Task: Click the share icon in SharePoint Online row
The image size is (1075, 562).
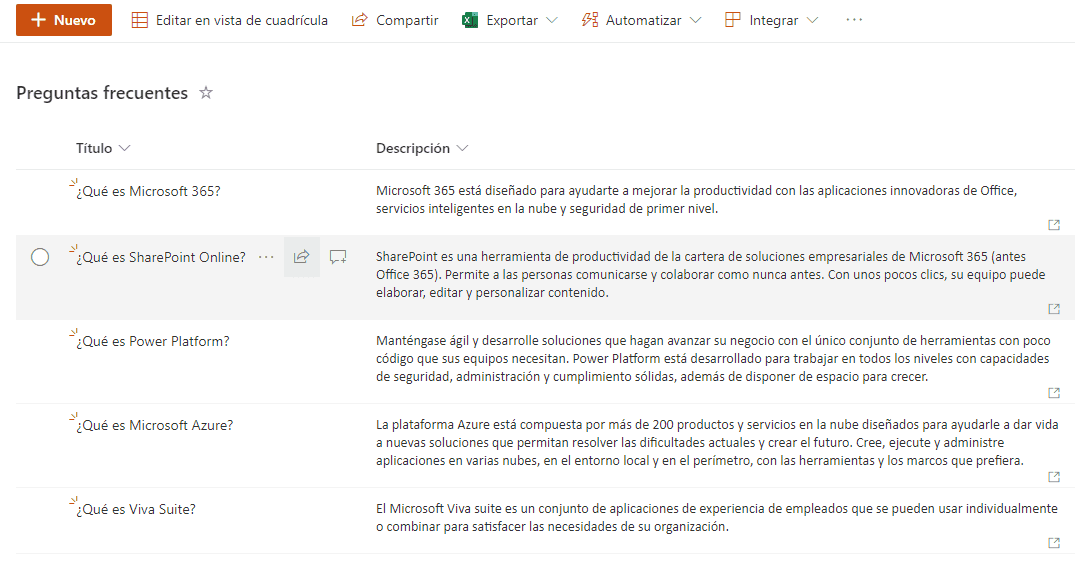Action: [302, 257]
